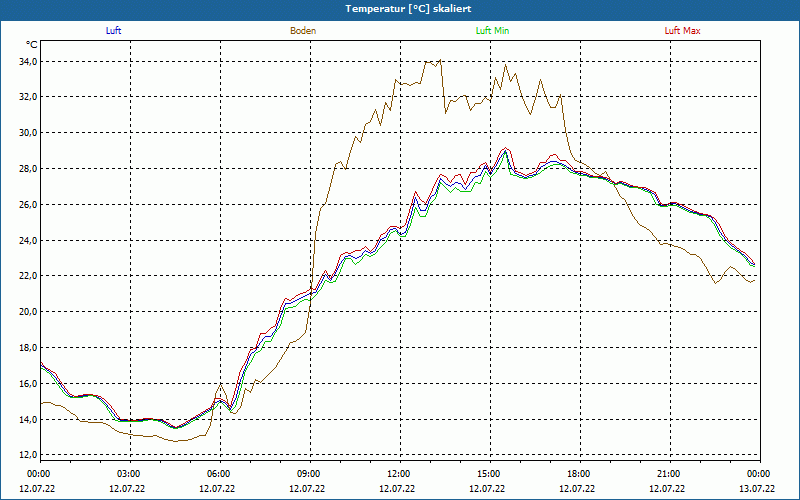The width and height of the screenshot is (800, 500).
Task: Click the 09:00 time axis label
Action: [309, 473]
